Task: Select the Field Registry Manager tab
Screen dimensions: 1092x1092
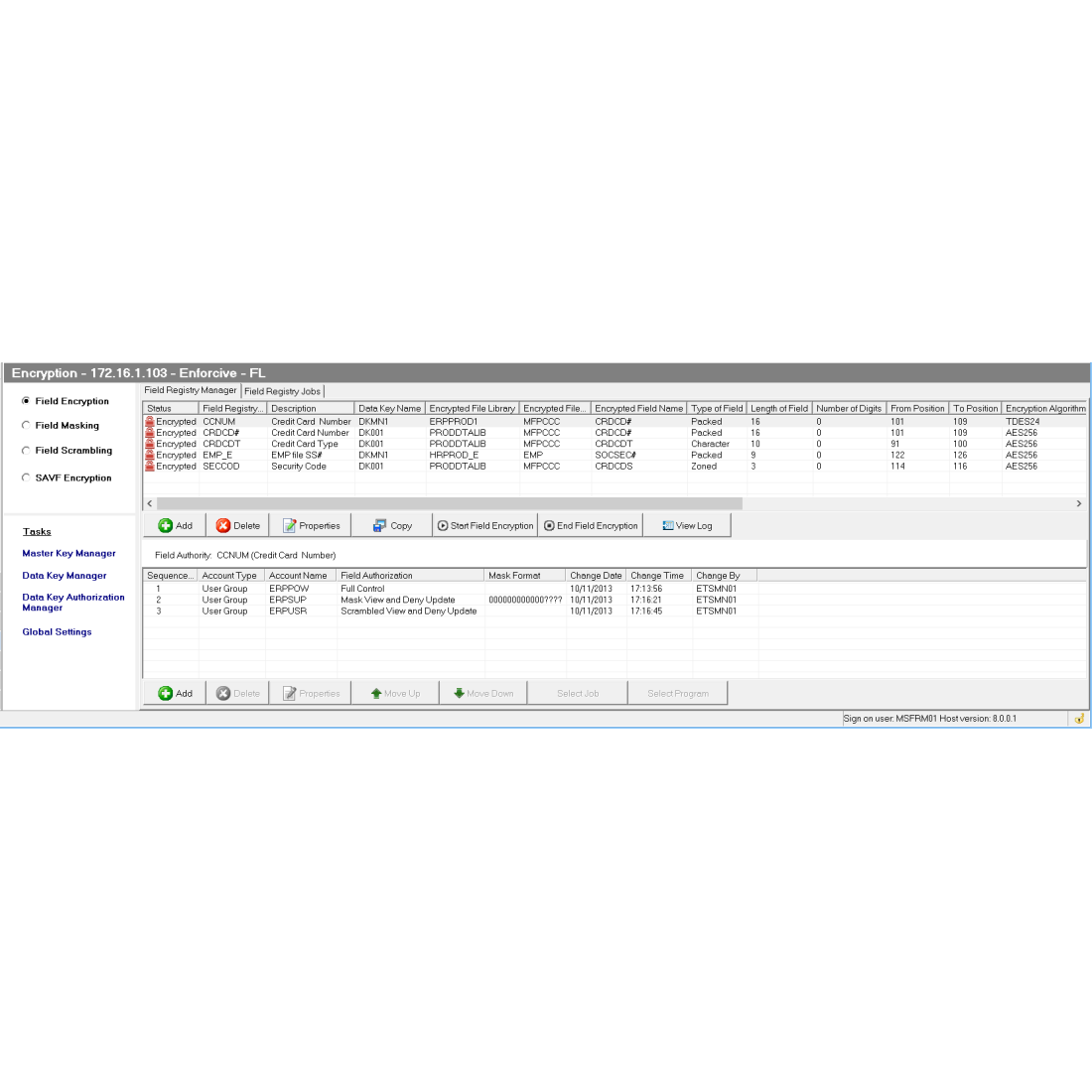Action: coord(190,389)
